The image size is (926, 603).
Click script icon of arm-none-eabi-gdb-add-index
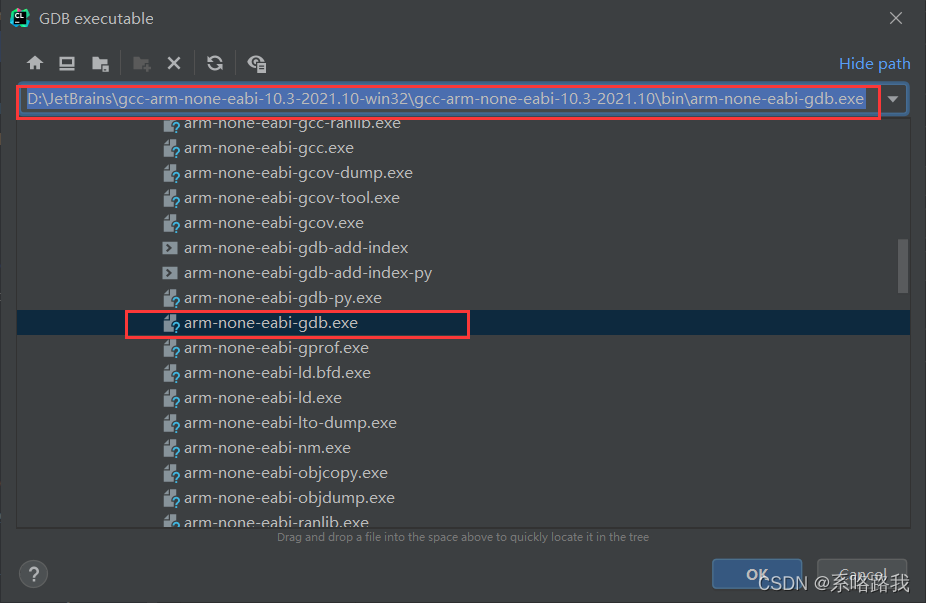pos(170,248)
